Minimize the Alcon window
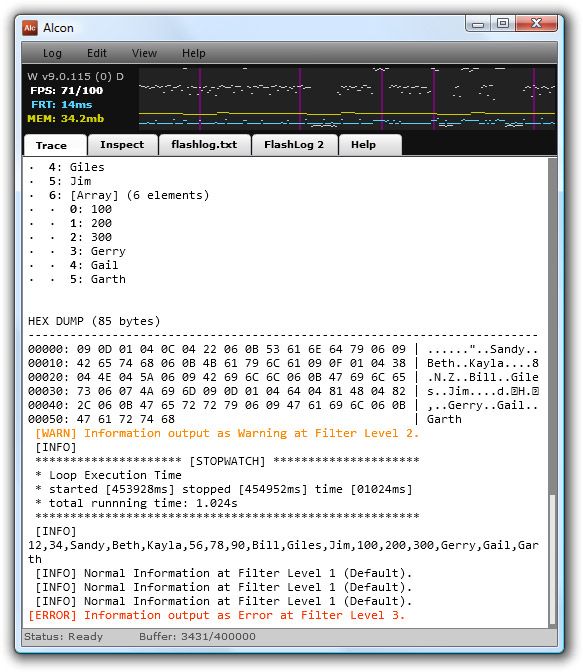The width and height of the screenshot is (583, 672). click(x=478, y=24)
